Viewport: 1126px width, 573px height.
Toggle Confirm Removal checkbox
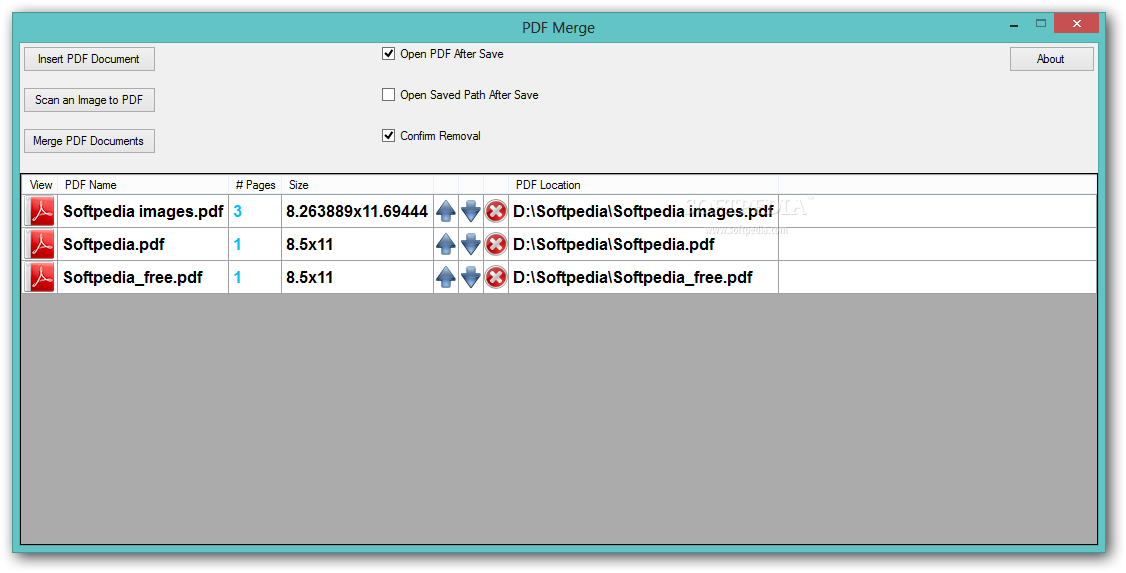pyautogui.click(x=388, y=136)
